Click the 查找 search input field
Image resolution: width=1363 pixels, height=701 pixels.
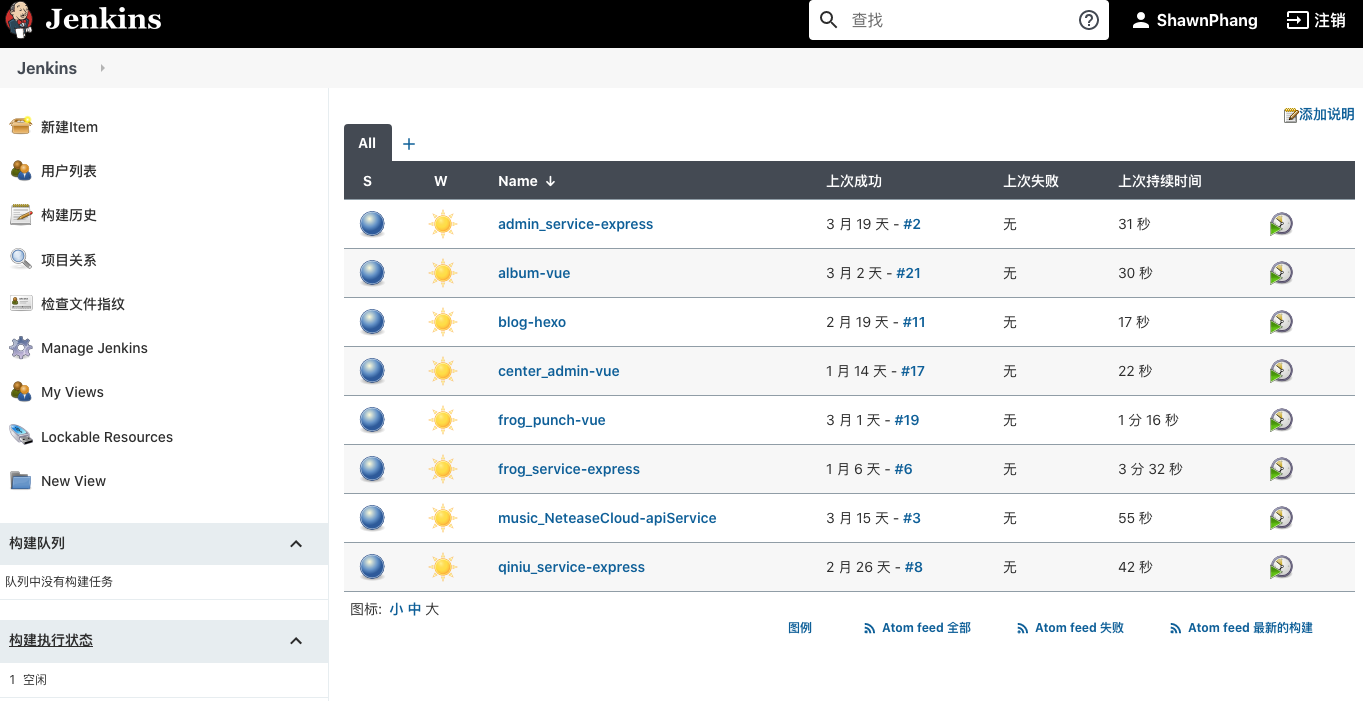(x=955, y=20)
